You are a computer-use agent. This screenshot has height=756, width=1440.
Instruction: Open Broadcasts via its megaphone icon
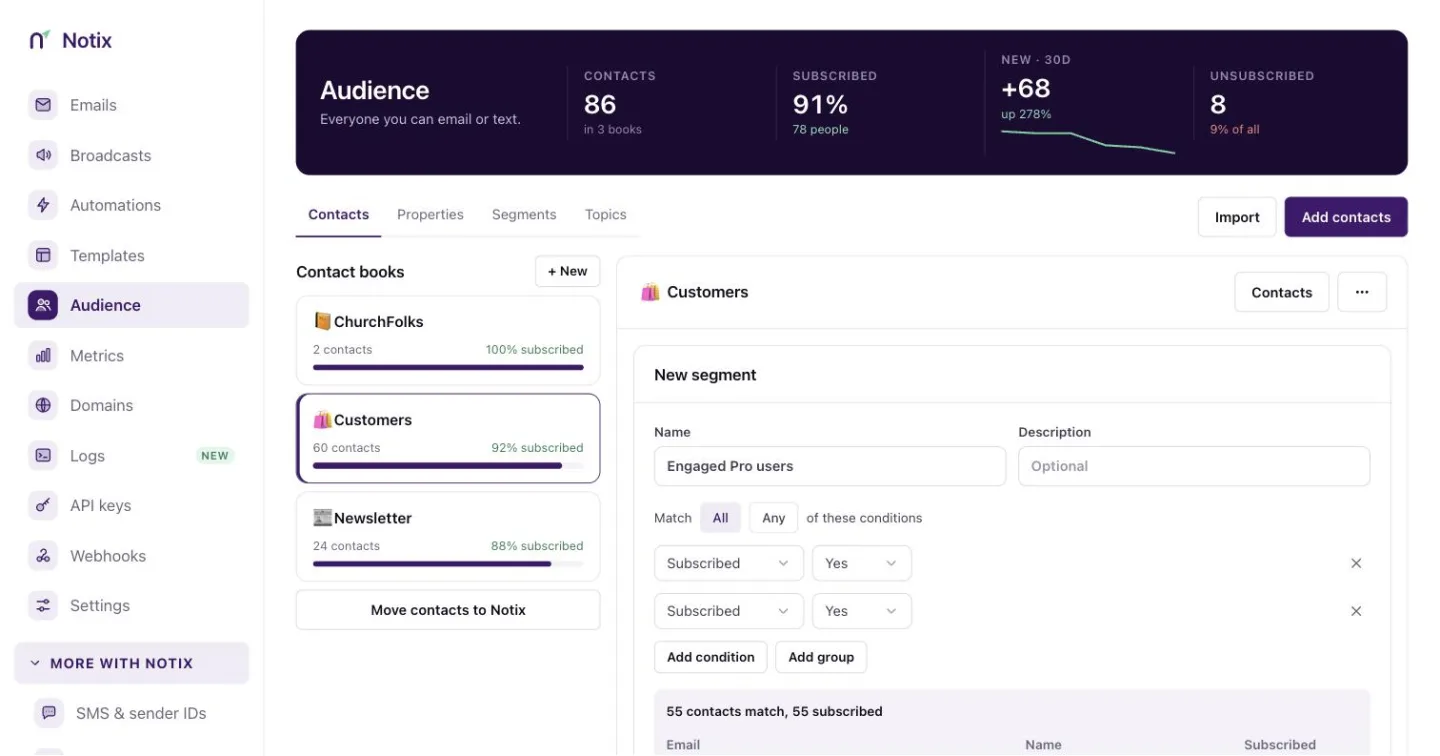pos(43,155)
